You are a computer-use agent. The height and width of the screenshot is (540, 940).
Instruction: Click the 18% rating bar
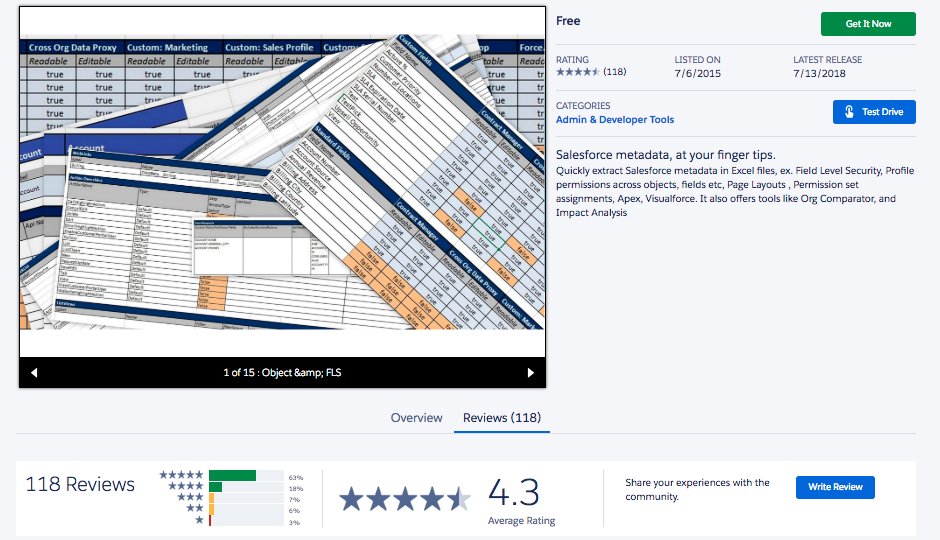pos(216,487)
